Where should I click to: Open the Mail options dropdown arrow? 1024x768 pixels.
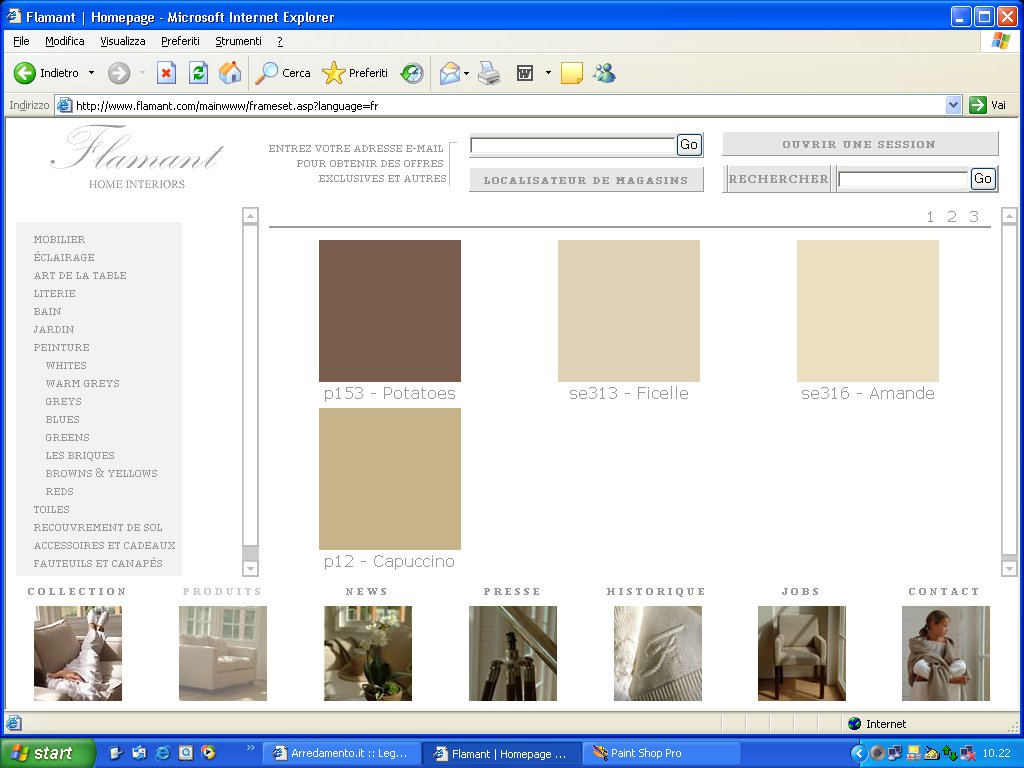466,73
